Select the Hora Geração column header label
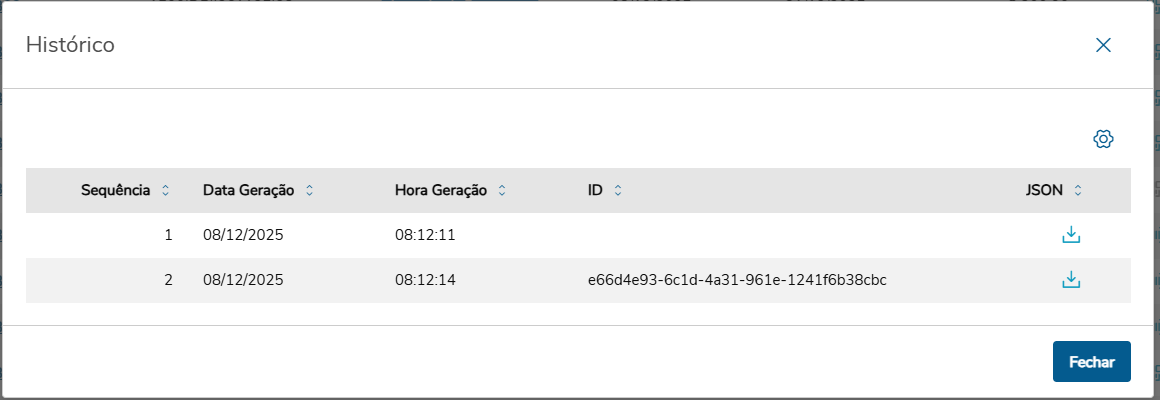The image size is (1160, 400). point(440,190)
